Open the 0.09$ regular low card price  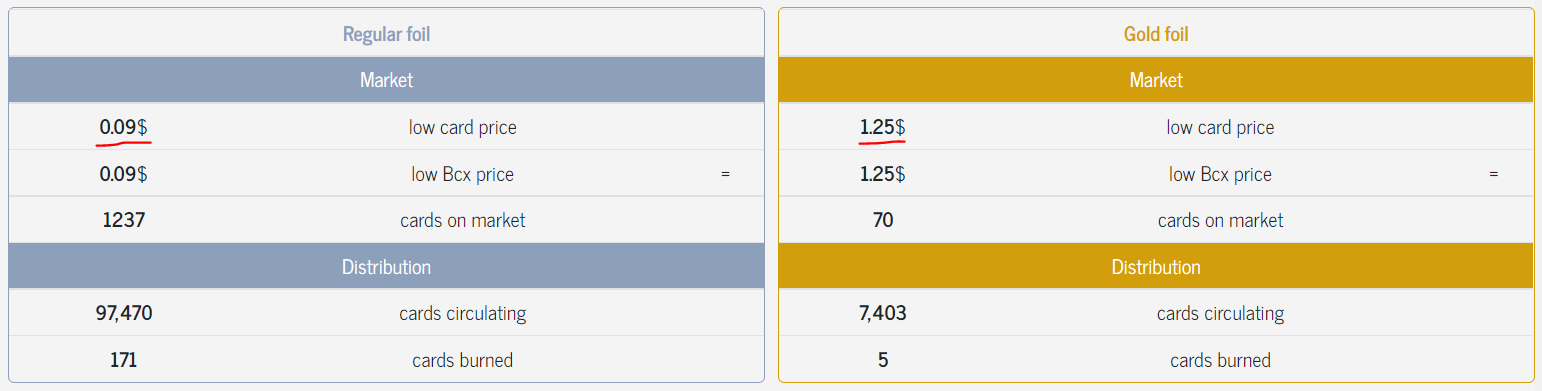pyautogui.click(x=123, y=127)
